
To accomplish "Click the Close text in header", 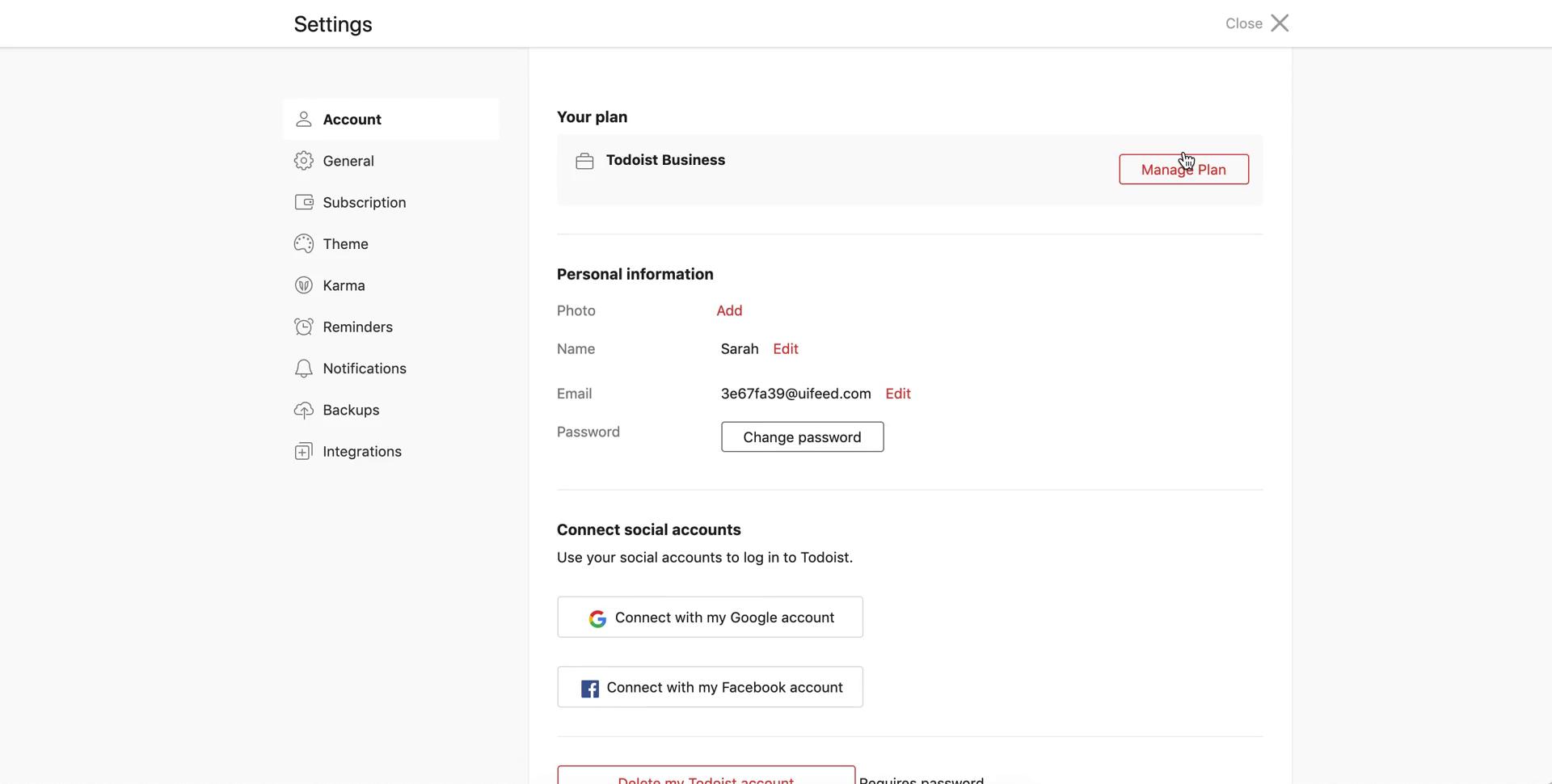I will (1243, 23).
